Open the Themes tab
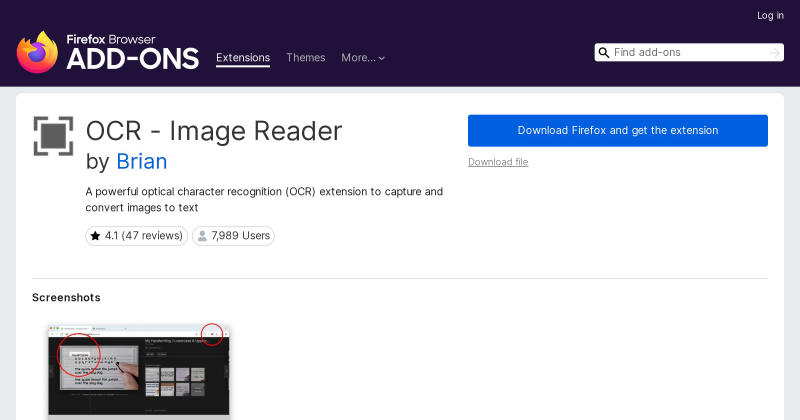Image resolution: width=800 pixels, height=420 pixels. [x=306, y=58]
